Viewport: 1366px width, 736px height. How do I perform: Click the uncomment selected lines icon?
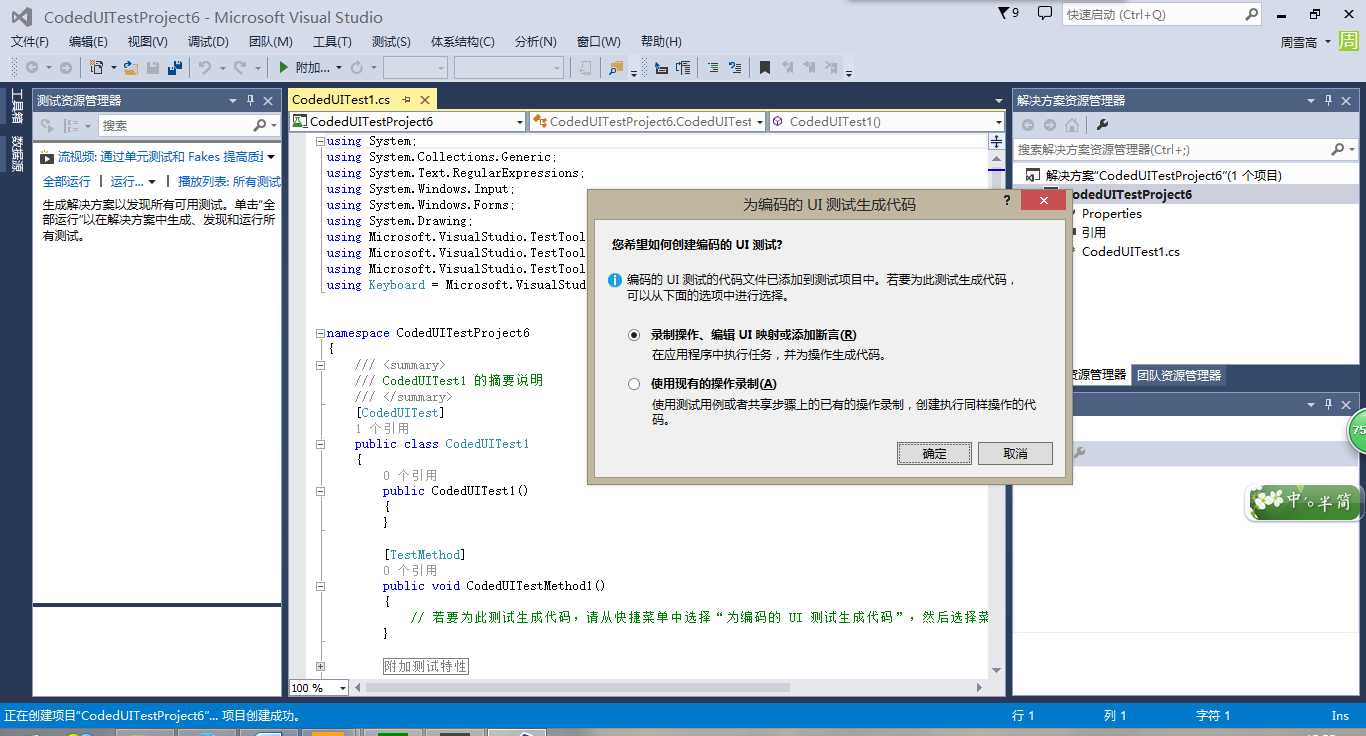tap(735, 68)
